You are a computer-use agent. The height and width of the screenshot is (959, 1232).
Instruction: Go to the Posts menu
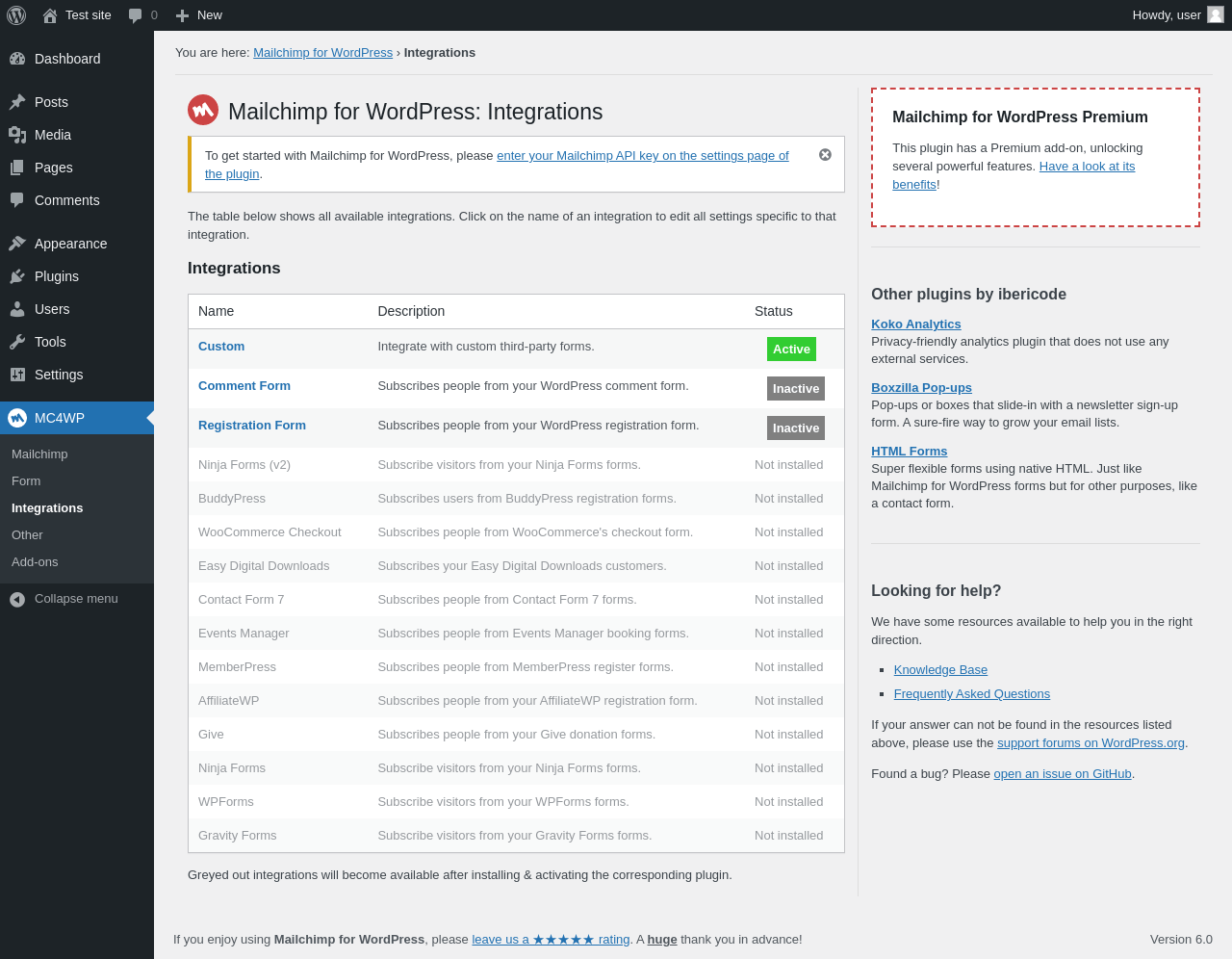77,102
